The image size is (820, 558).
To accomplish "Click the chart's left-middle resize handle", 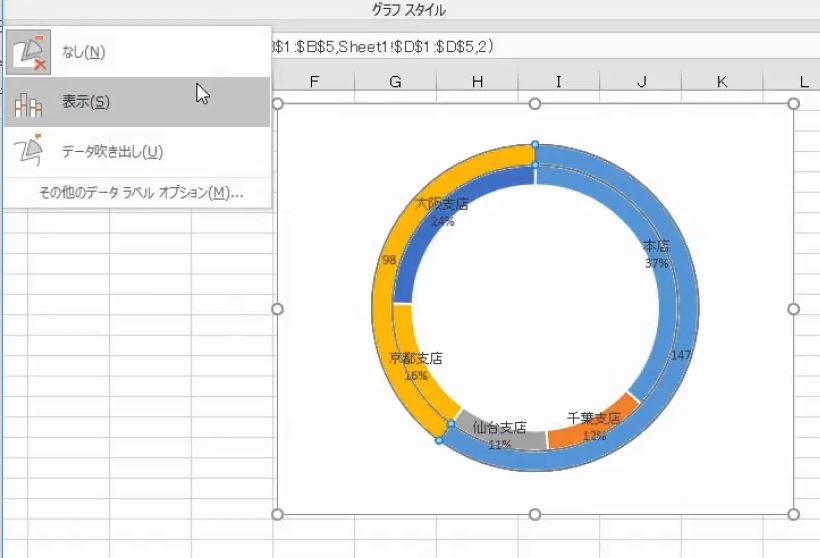I will tap(278, 310).
